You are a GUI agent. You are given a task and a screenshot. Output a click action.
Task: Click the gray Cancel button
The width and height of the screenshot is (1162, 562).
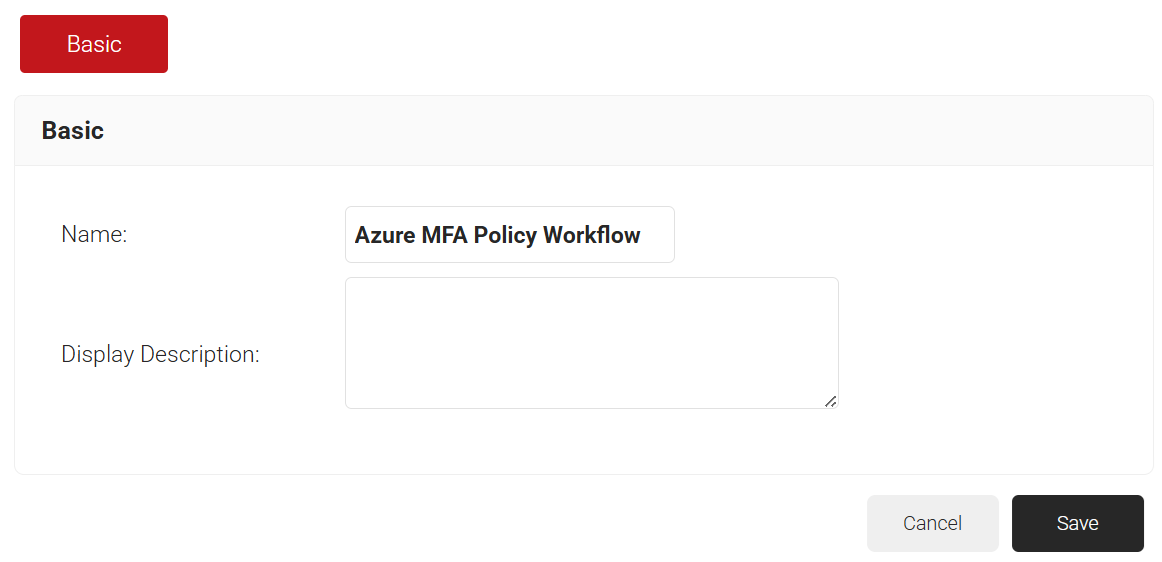932,523
